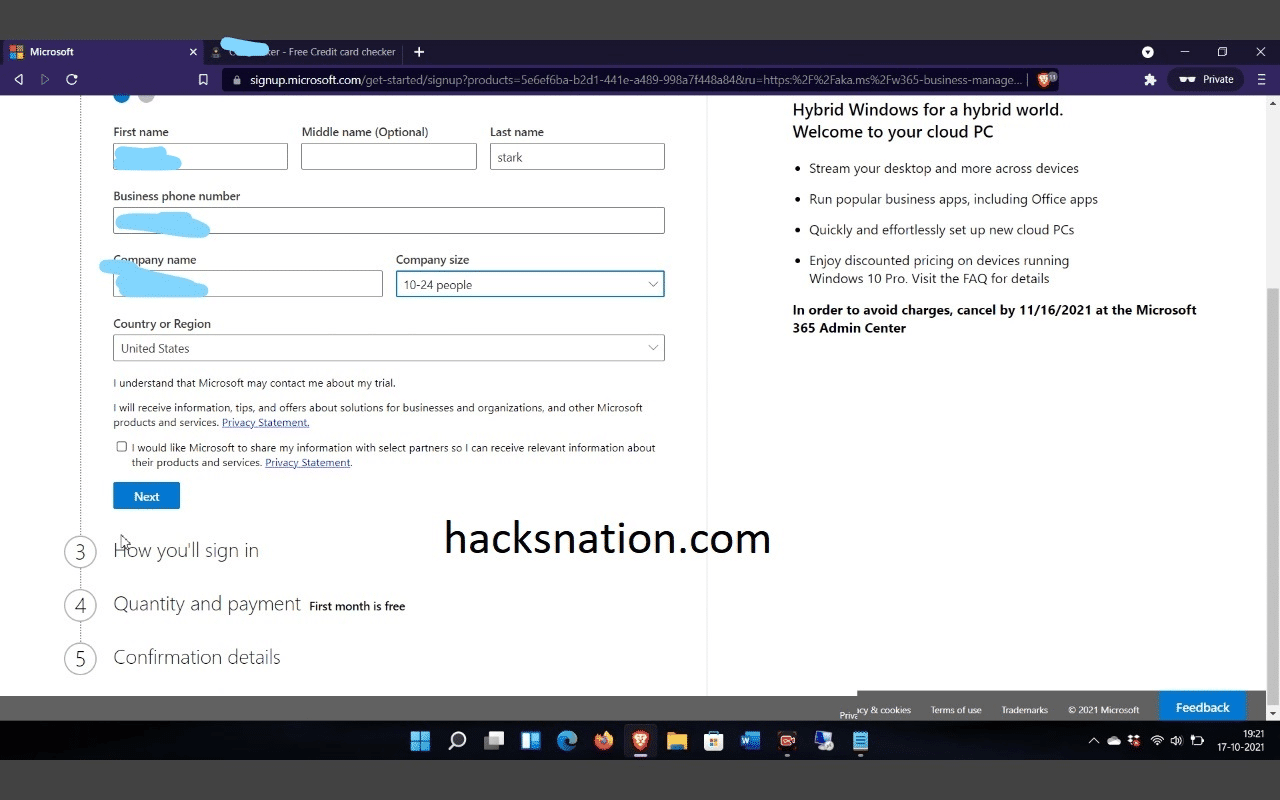
Task: Reload the page with the refresh icon
Action: point(72,79)
